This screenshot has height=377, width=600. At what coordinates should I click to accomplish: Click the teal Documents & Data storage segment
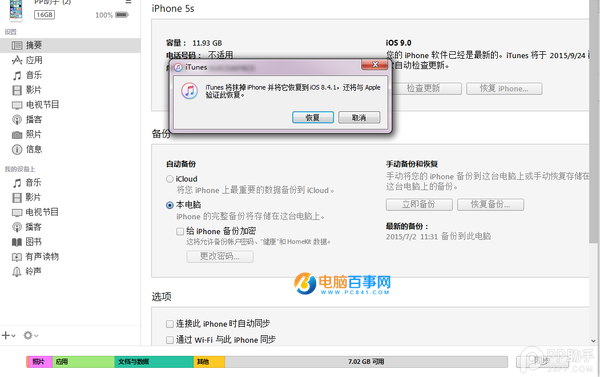(154, 362)
